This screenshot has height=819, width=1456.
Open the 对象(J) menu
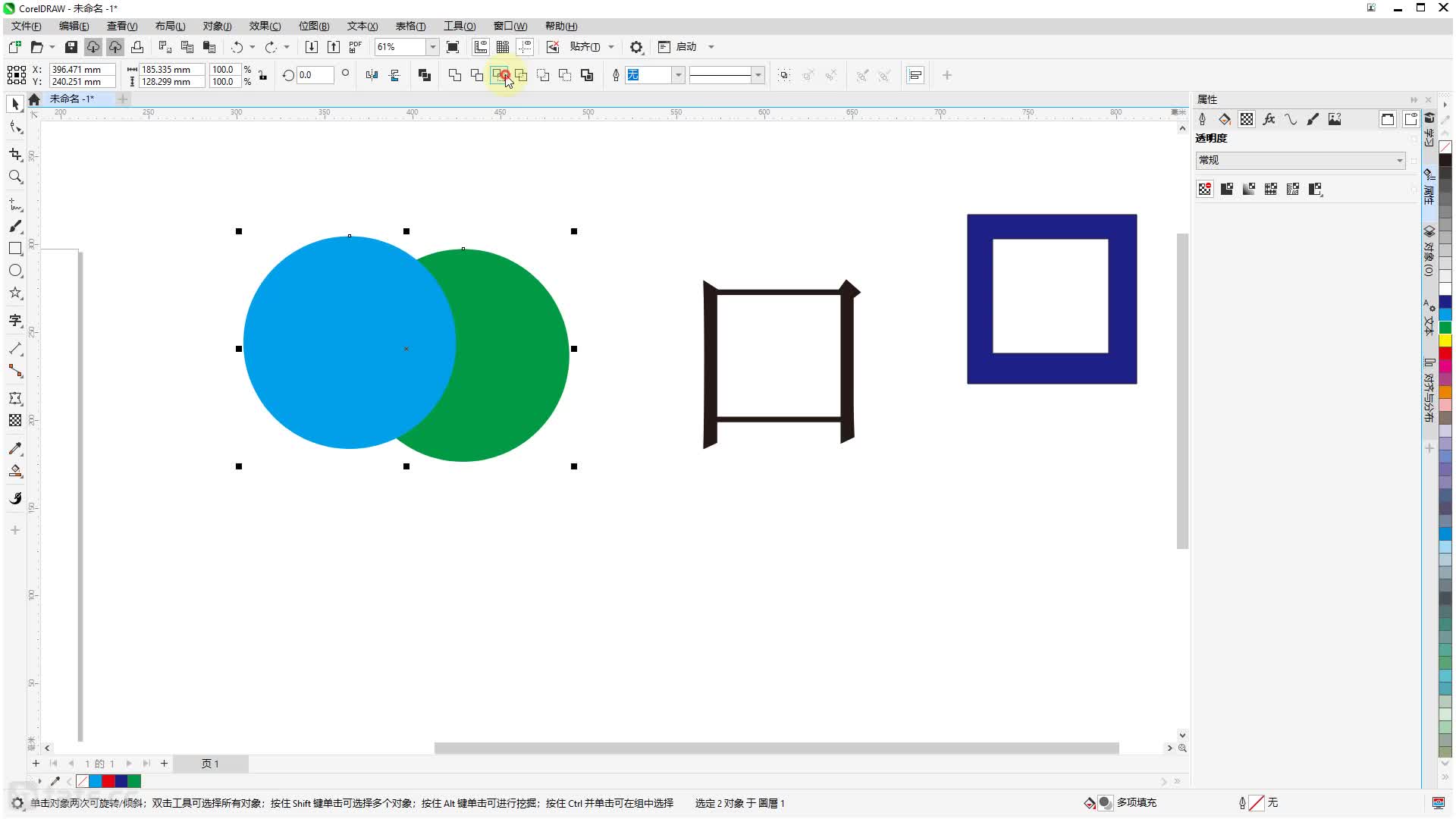[x=217, y=26]
